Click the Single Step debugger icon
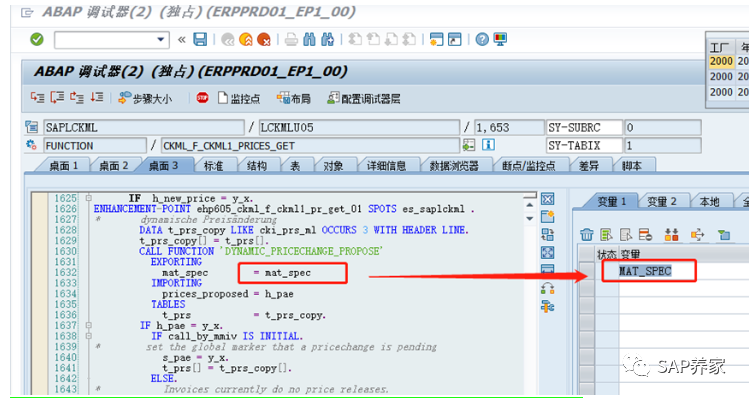749x398 pixels. click(x=37, y=98)
